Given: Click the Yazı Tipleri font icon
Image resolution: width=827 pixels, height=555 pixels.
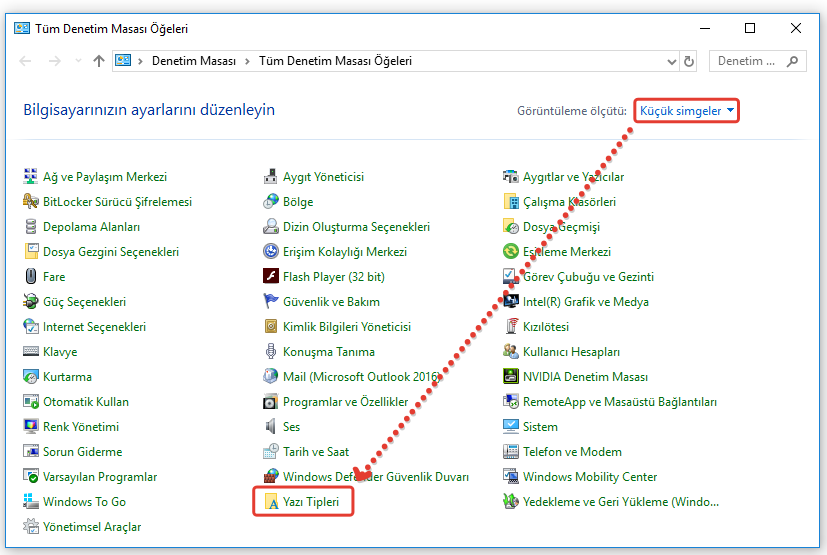Looking at the screenshot, I should tap(270, 502).
